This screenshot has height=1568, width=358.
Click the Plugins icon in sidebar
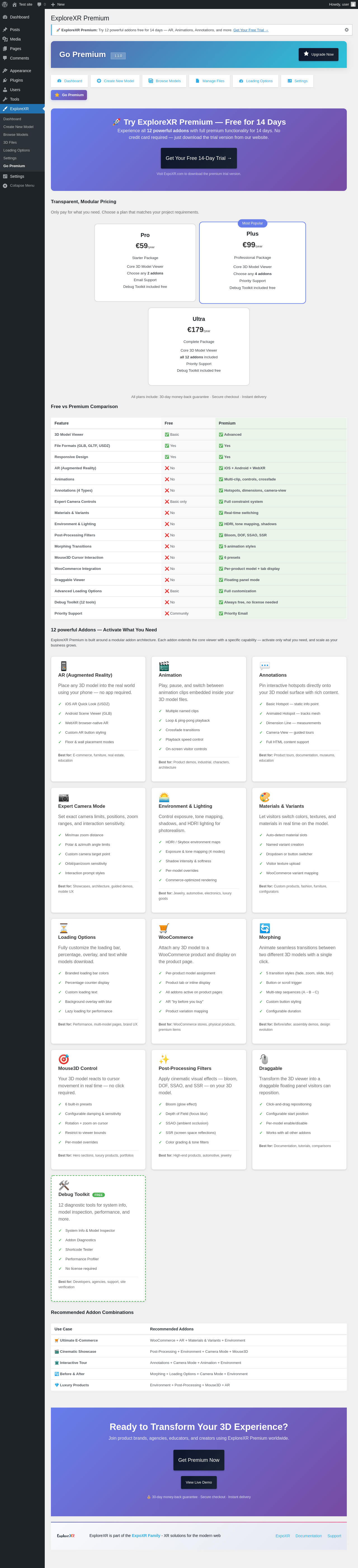[x=5, y=80]
